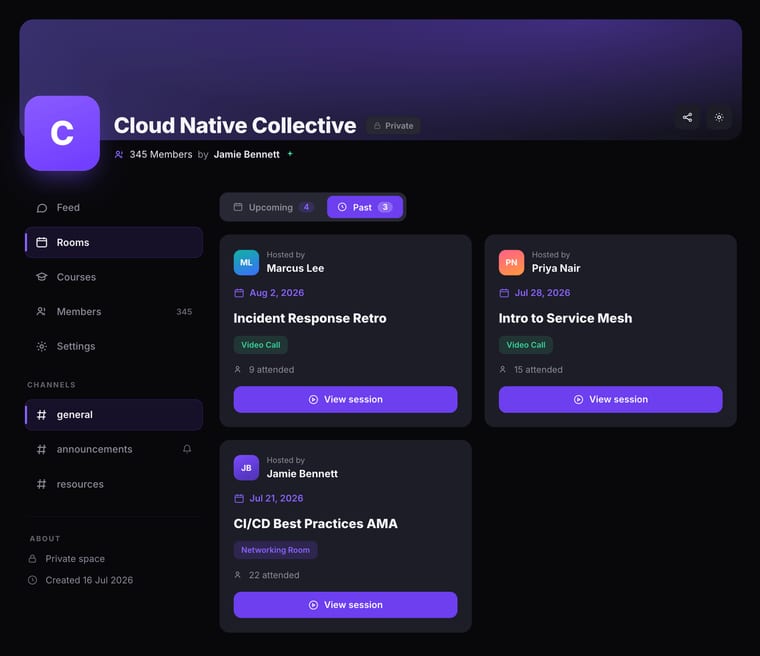This screenshot has width=760, height=656.
Task: Click the lock icon beside Private space
Action: pos(32,559)
